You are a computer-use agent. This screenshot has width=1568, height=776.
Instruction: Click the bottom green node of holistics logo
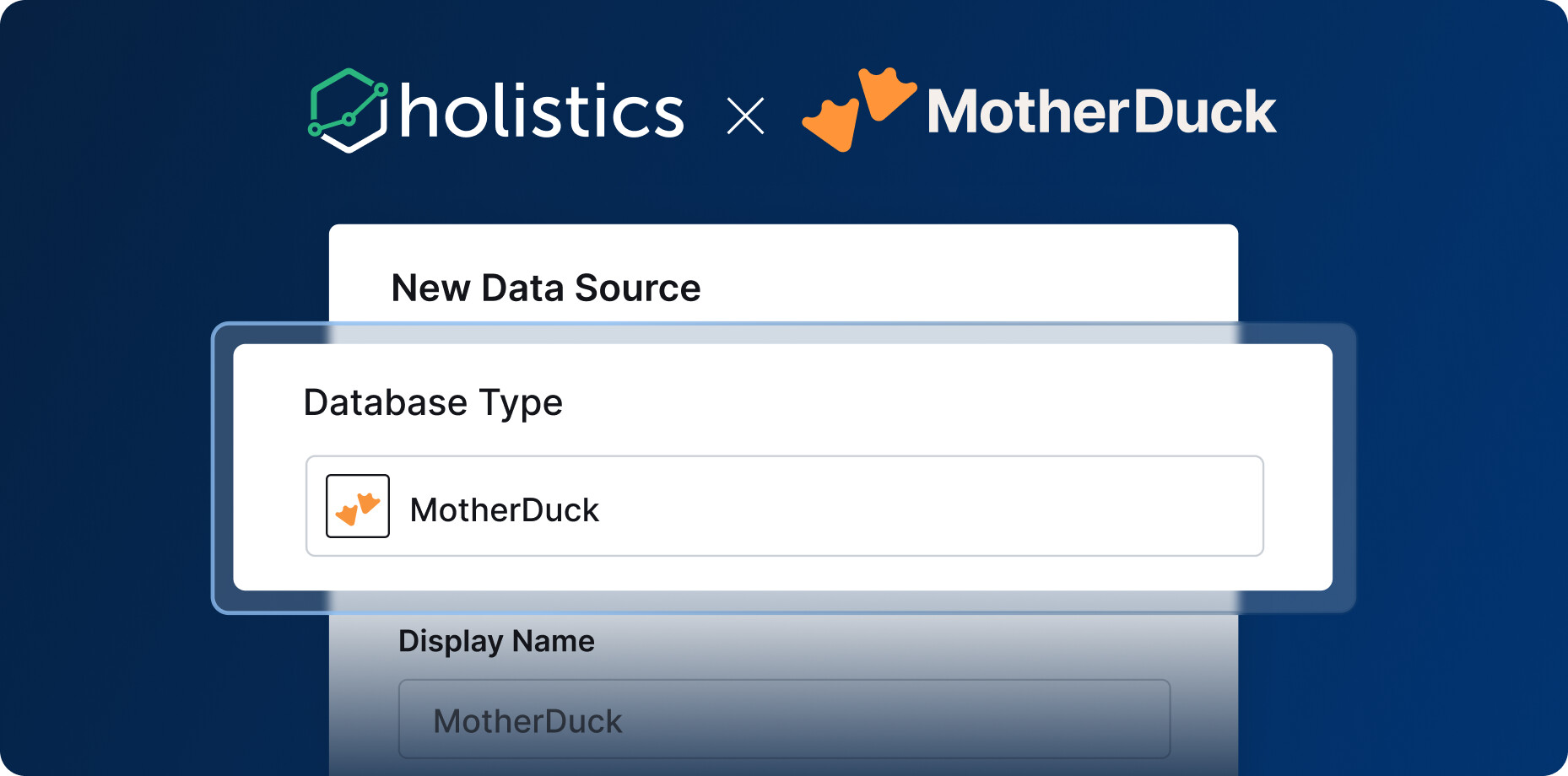click(315, 129)
